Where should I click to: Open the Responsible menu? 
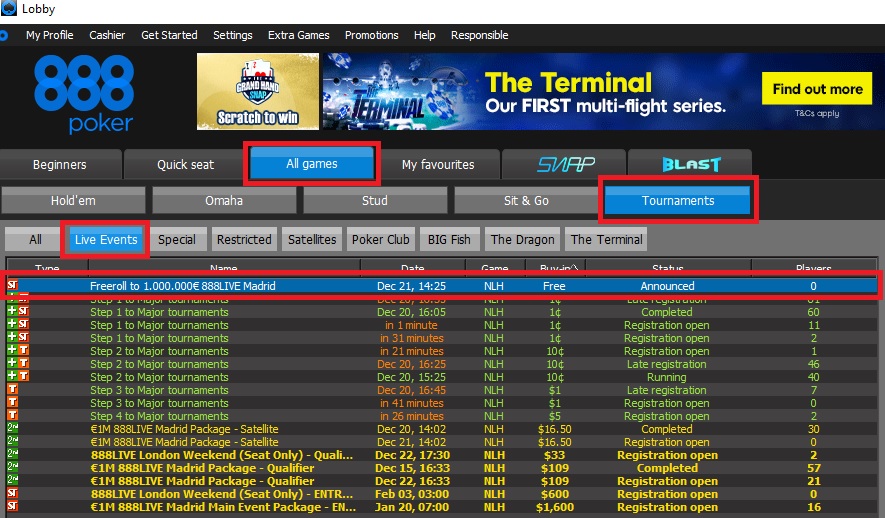(x=479, y=35)
